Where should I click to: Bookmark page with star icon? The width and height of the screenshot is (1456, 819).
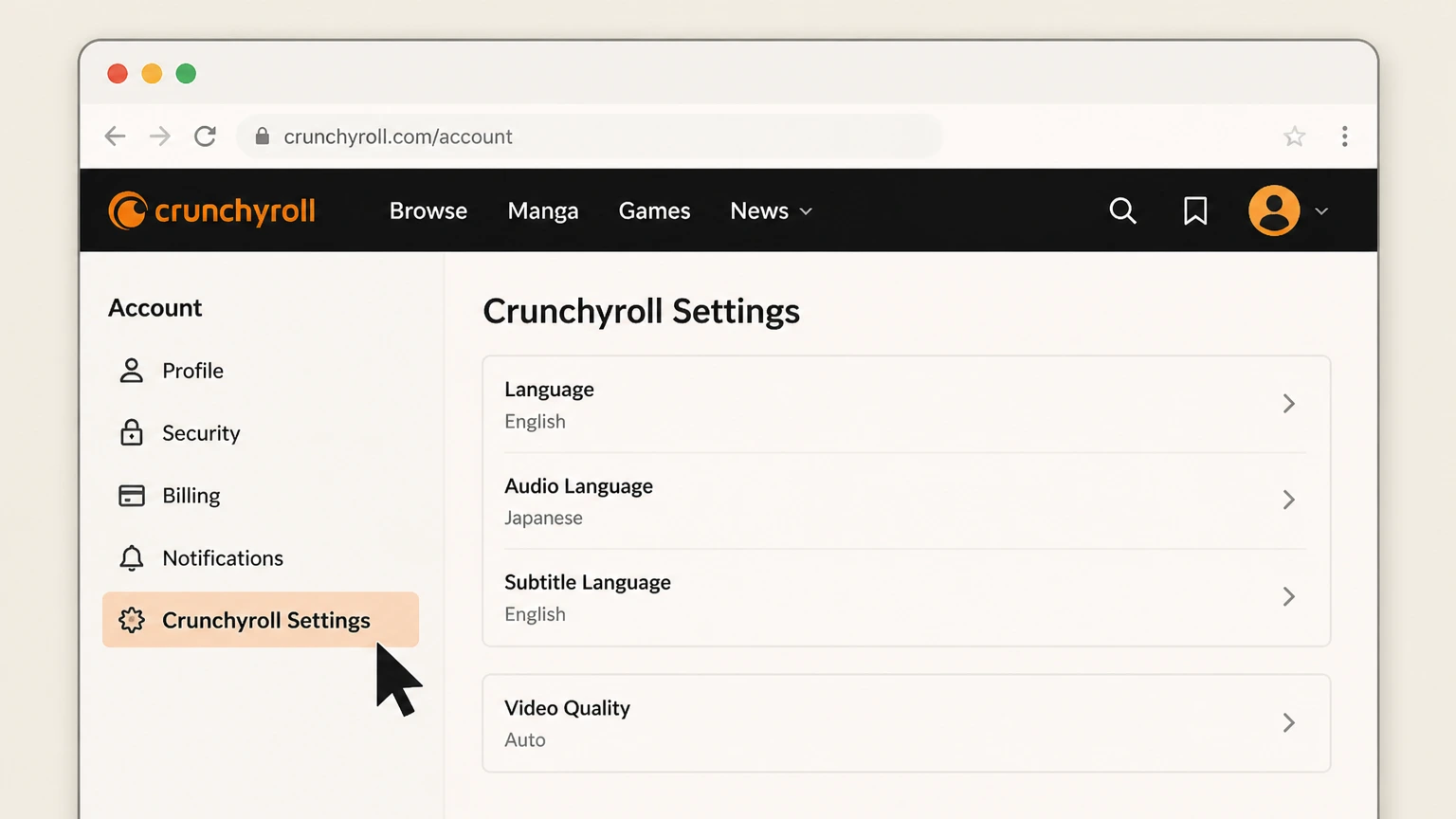[x=1294, y=136]
